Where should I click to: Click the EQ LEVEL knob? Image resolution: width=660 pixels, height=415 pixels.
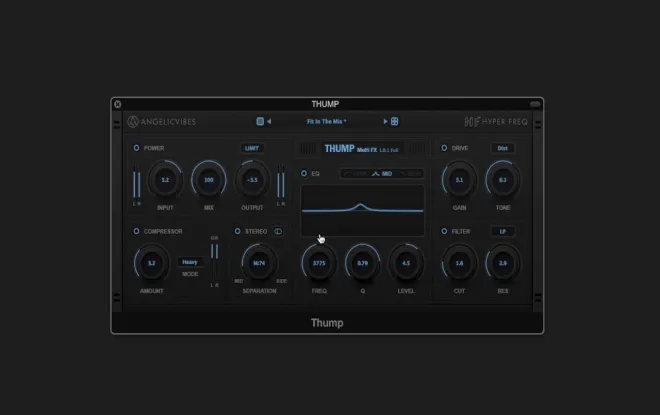pos(406,263)
